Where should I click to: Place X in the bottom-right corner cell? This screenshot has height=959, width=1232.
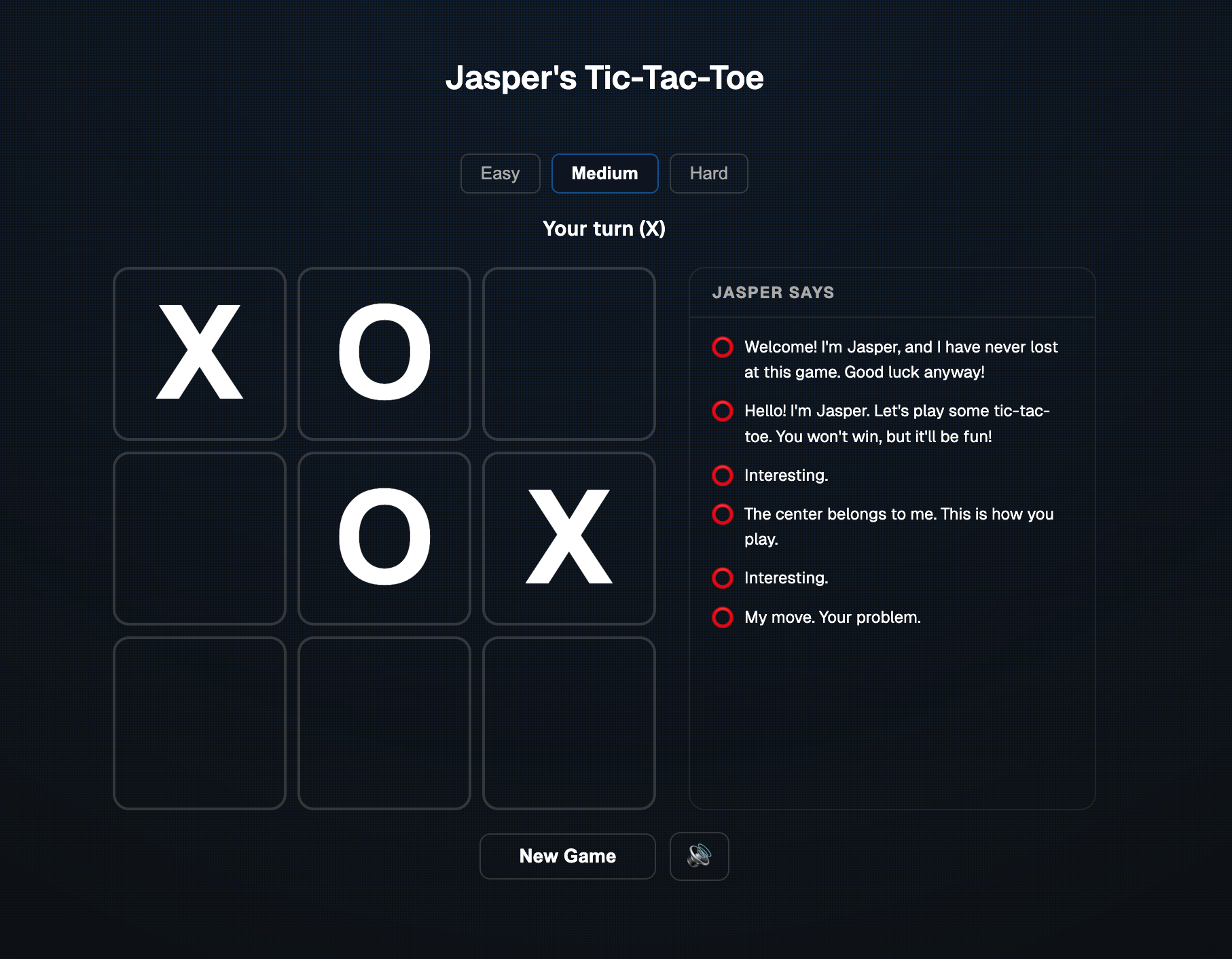568,723
